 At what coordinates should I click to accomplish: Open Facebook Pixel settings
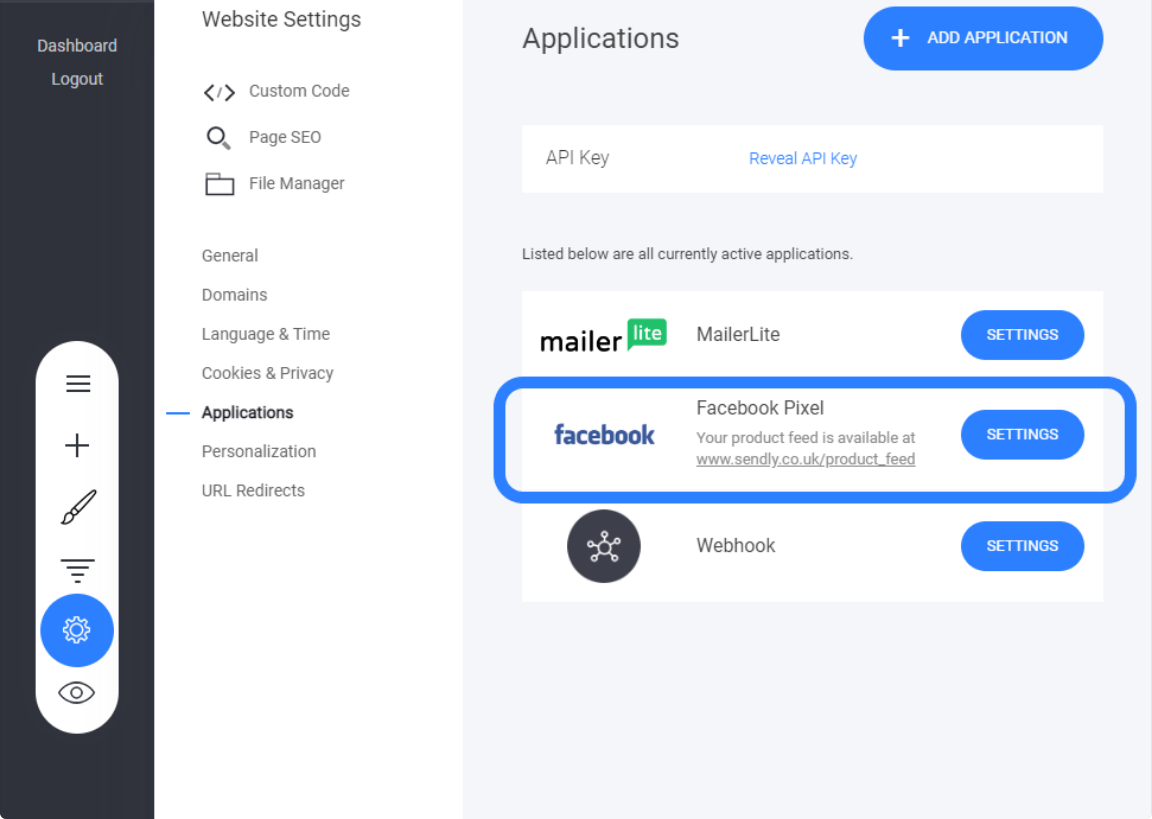point(1022,435)
